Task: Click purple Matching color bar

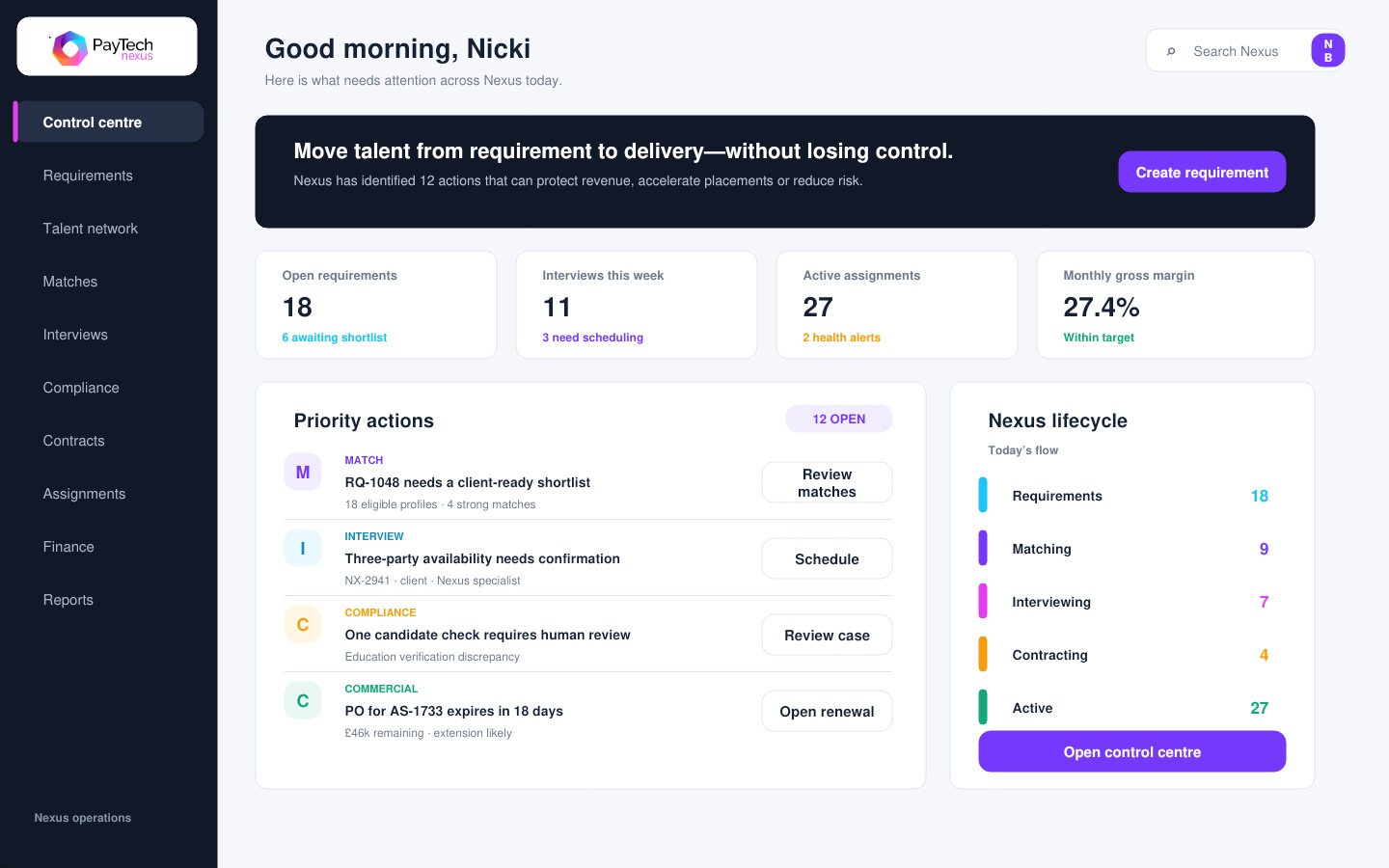Action: pyautogui.click(x=983, y=548)
